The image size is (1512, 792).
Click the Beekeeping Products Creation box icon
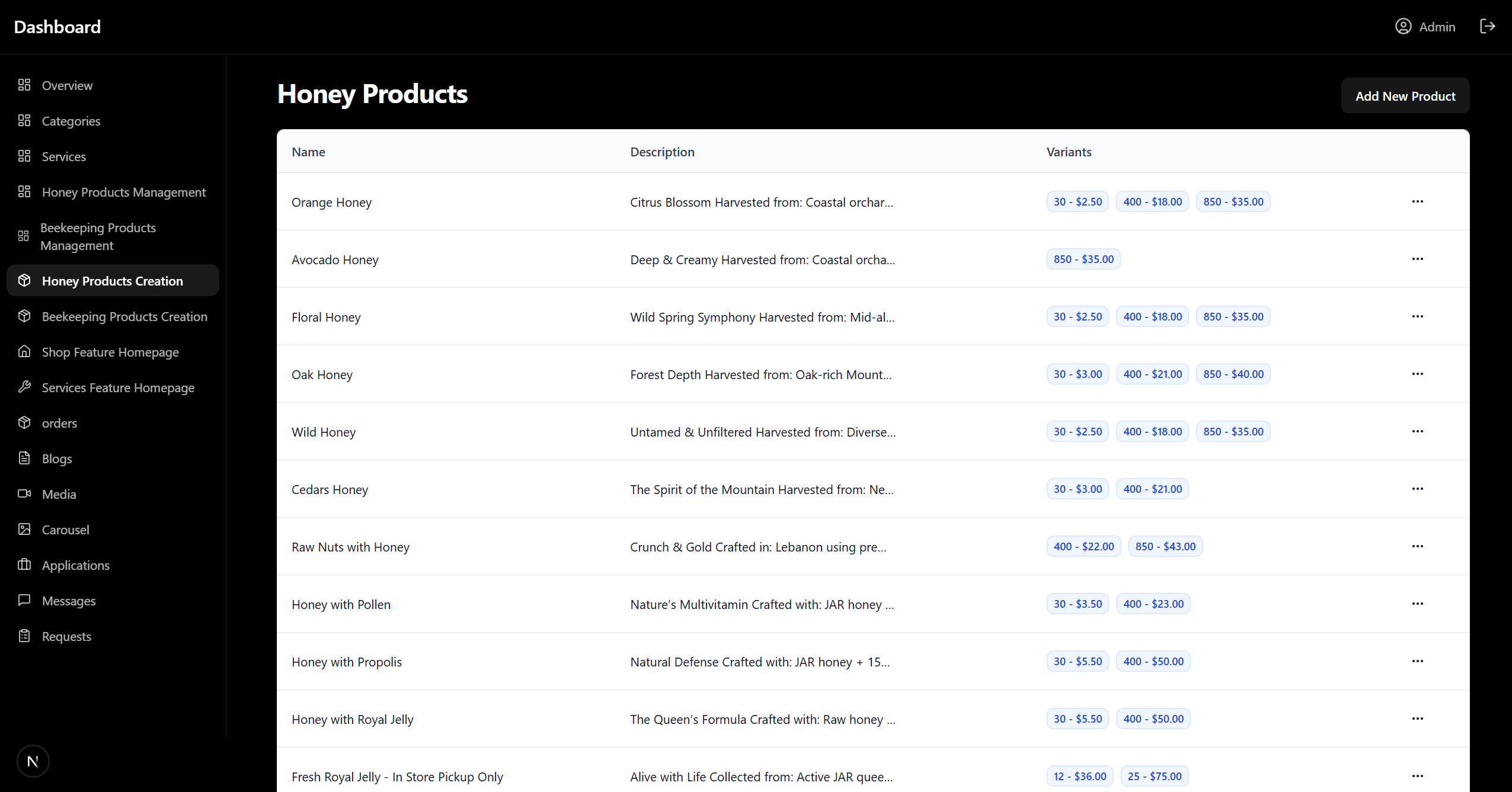point(24,316)
